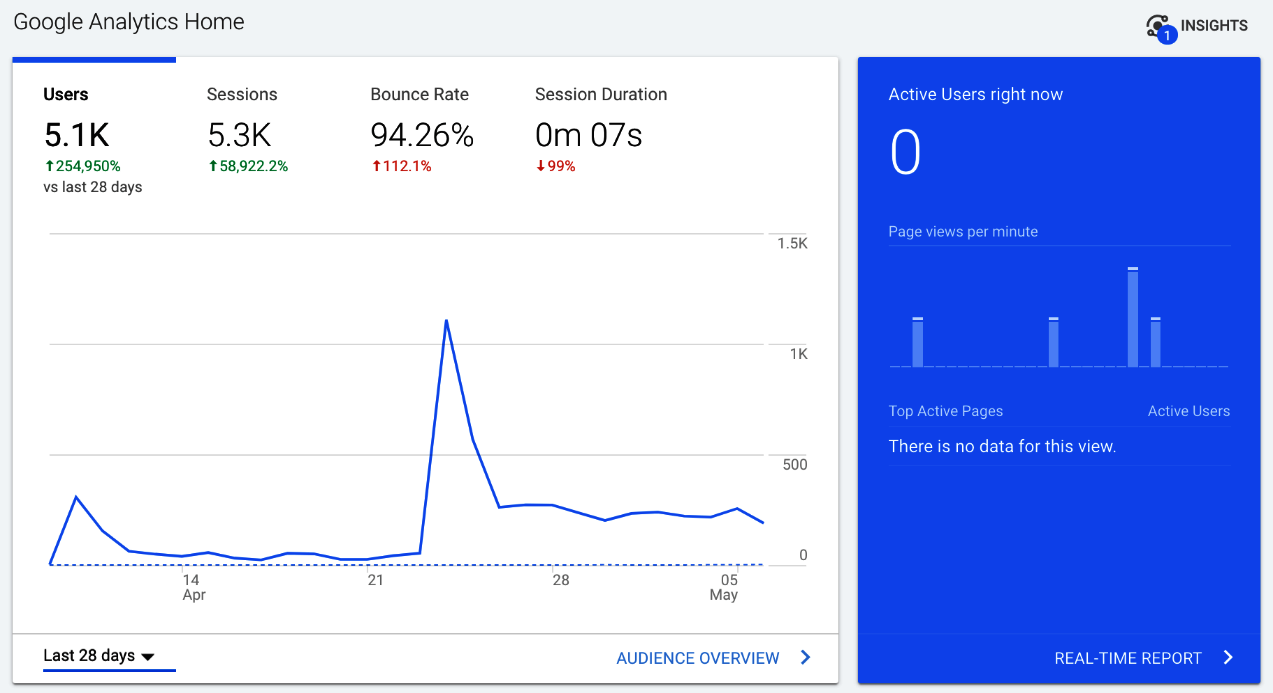Click the INSIGHTS button label
This screenshot has height=693, width=1273.
coord(1214,26)
